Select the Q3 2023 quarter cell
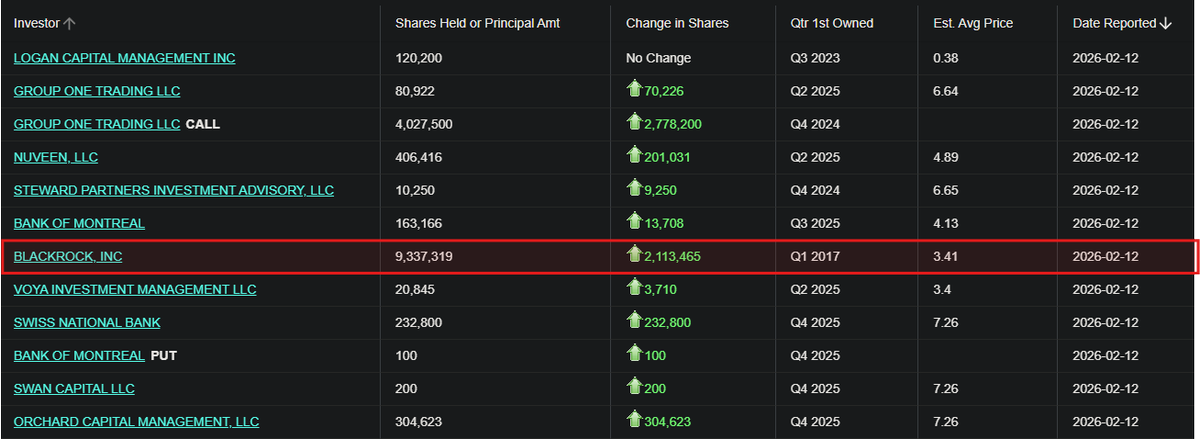The width and height of the screenshot is (1200, 439). [815, 58]
